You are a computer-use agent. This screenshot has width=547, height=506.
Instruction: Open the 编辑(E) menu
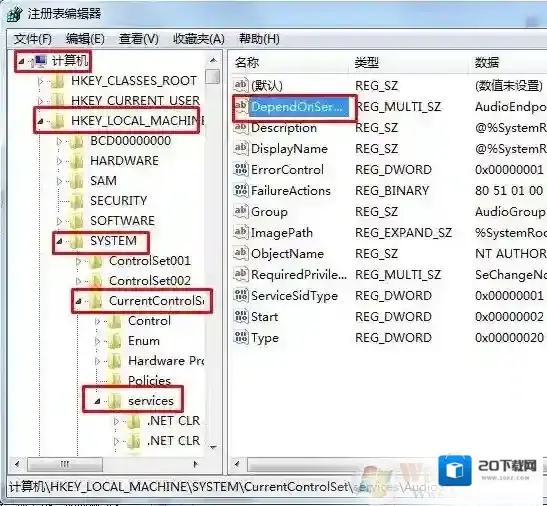coord(85,39)
